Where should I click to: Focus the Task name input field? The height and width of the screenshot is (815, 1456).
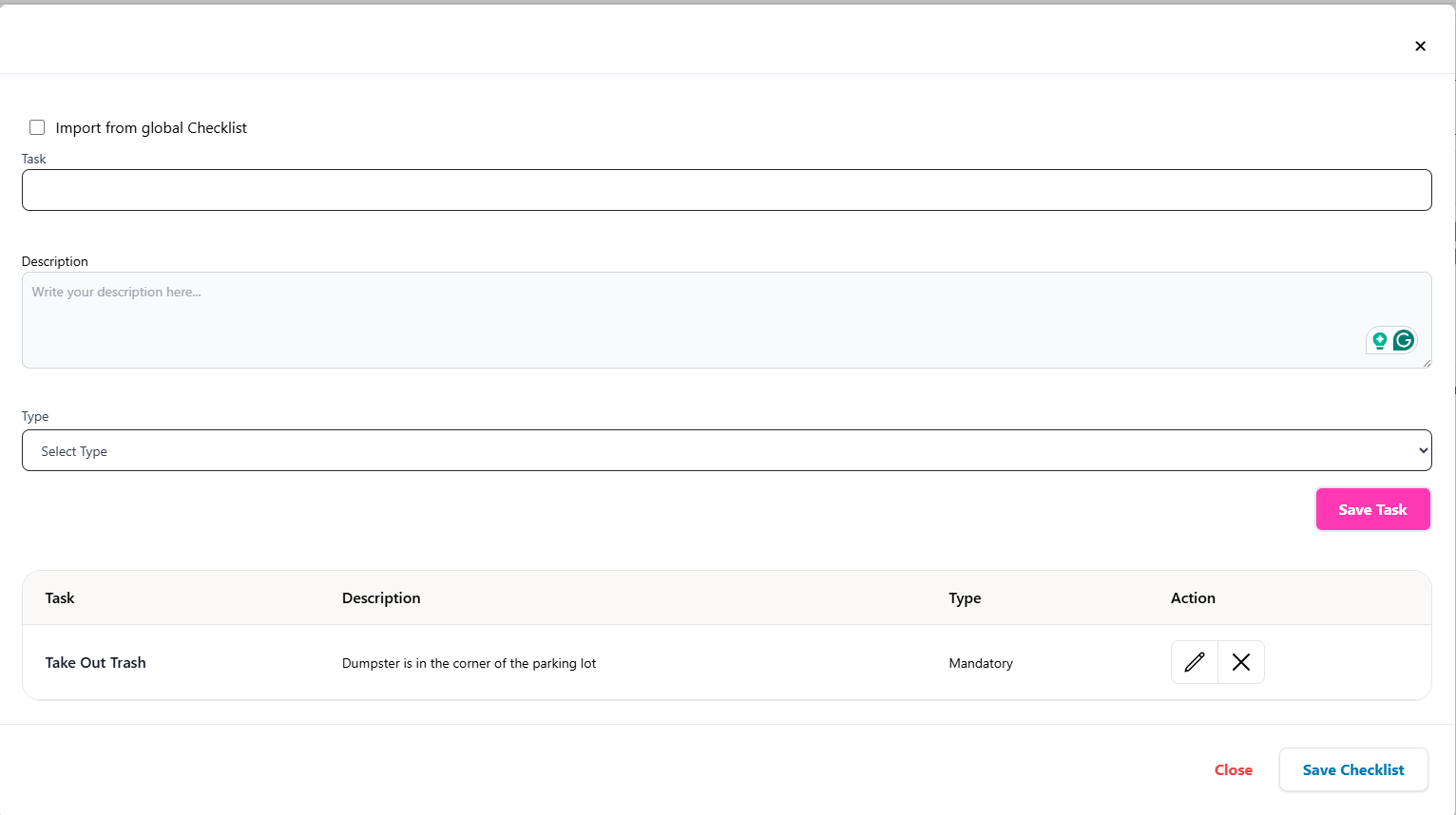[x=727, y=190]
